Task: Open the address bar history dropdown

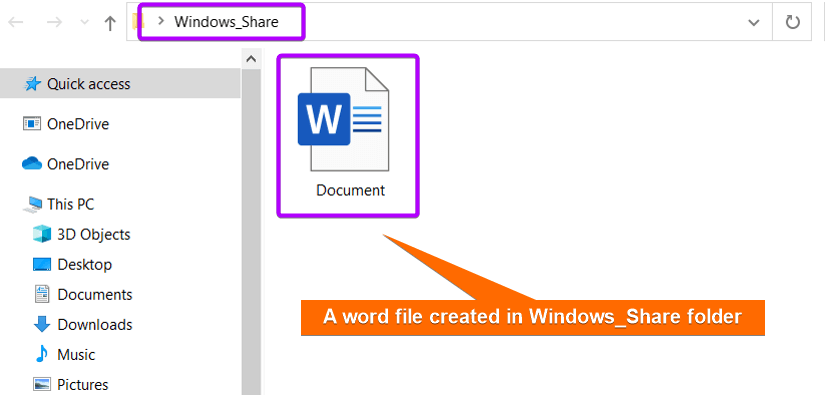Action: 753,22
